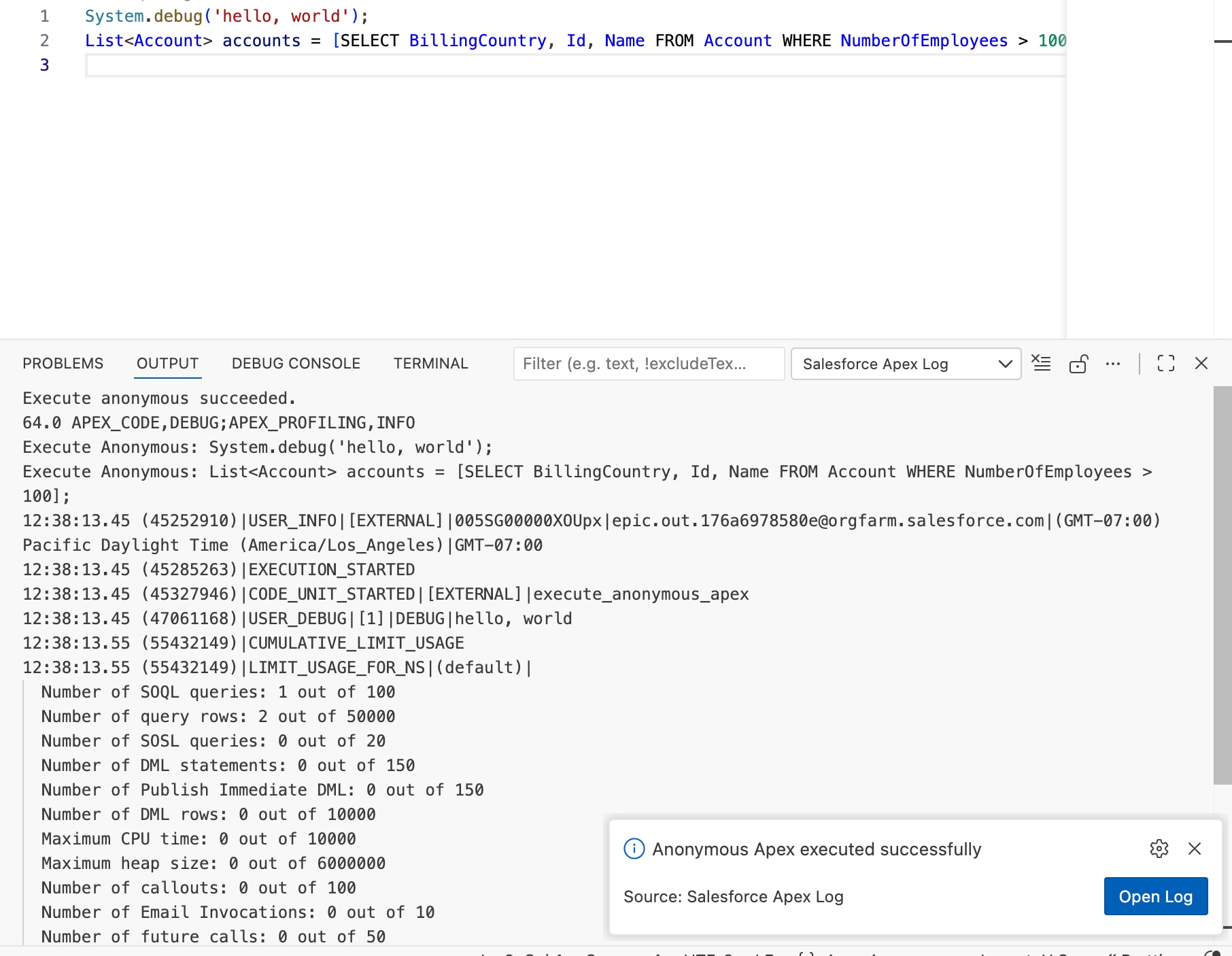
Task: Click 'Source: Salesforce Apex Log' notification text
Action: click(x=734, y=897)
